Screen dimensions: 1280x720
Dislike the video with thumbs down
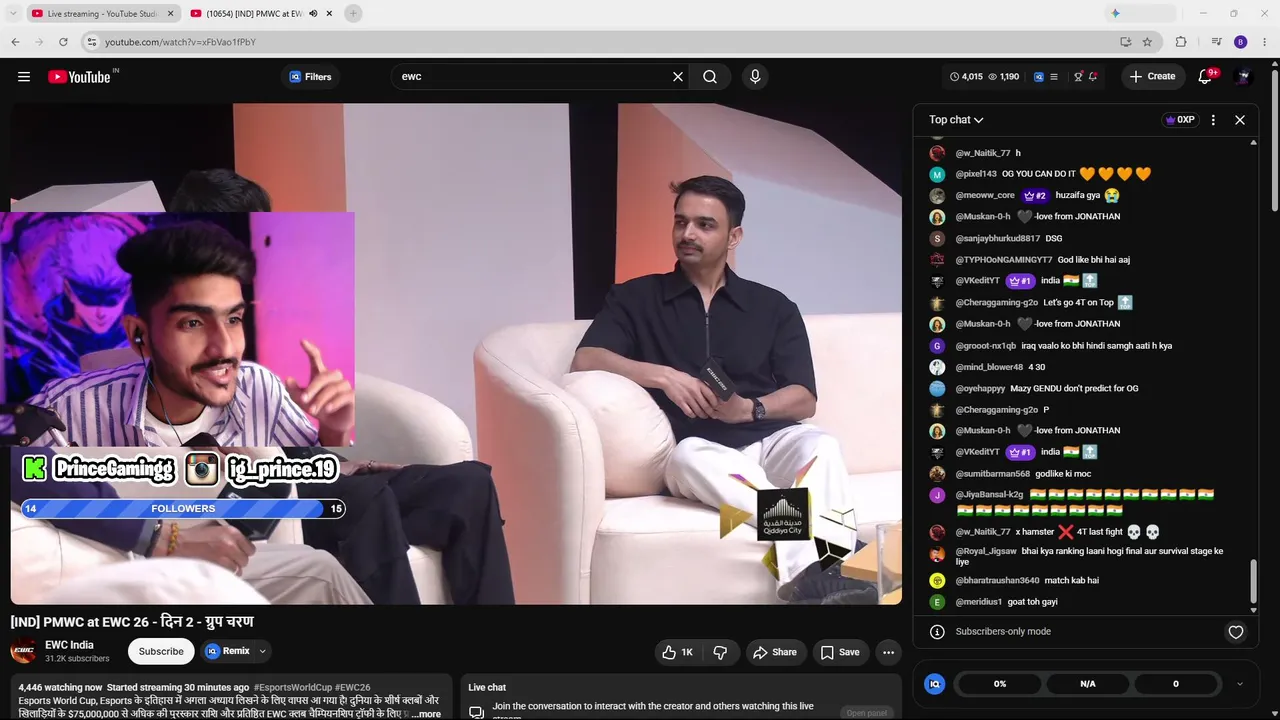pos(720,652)
